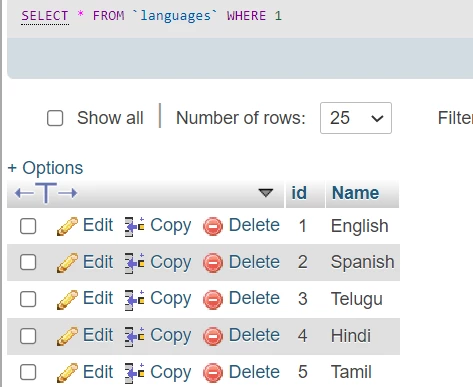Click the Spanish name cell
Image resolution: width=473 pixels, height=387 pixels.
[x=363, y=262]
